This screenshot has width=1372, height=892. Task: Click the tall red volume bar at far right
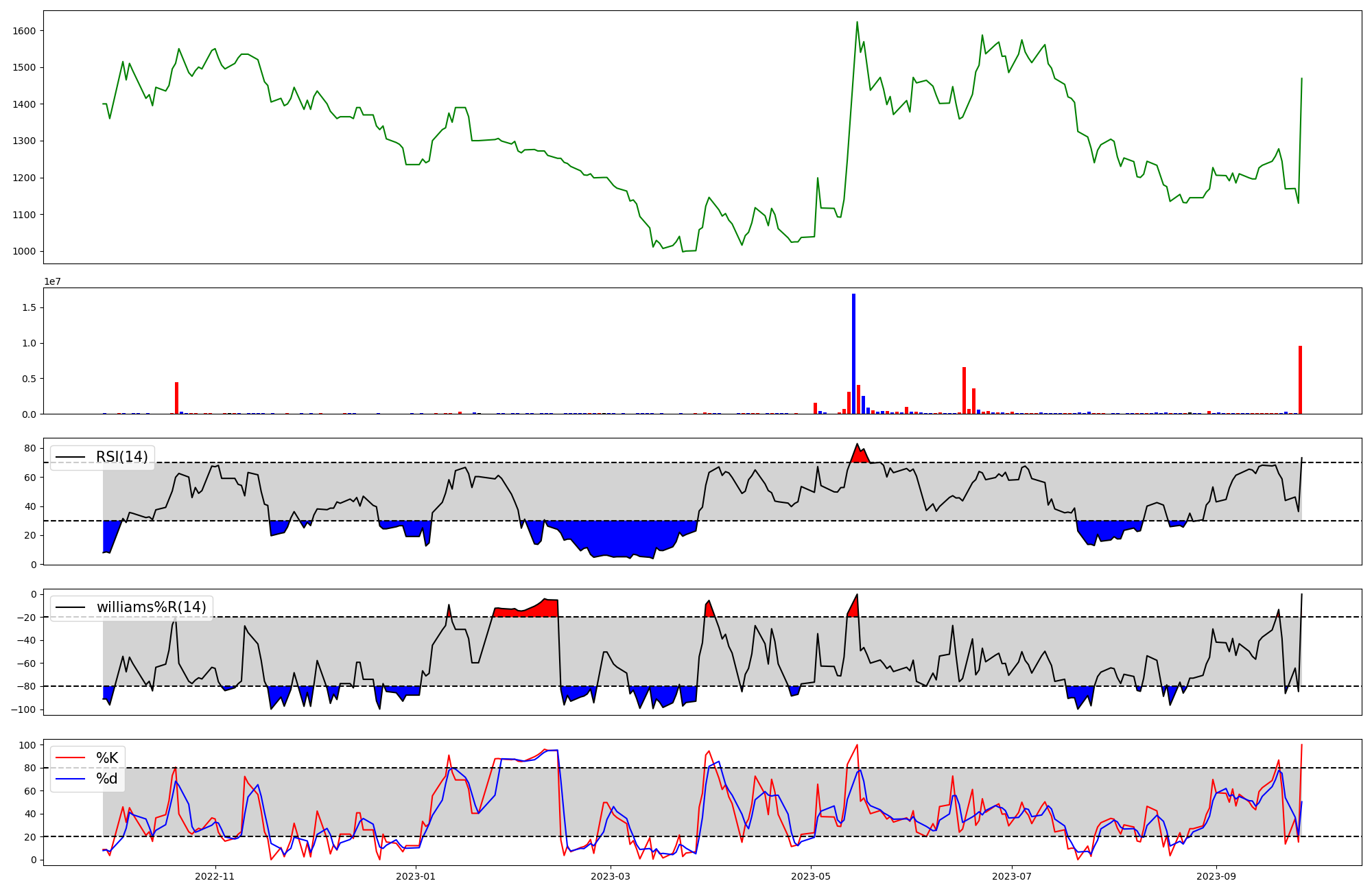coord(1300,379)
